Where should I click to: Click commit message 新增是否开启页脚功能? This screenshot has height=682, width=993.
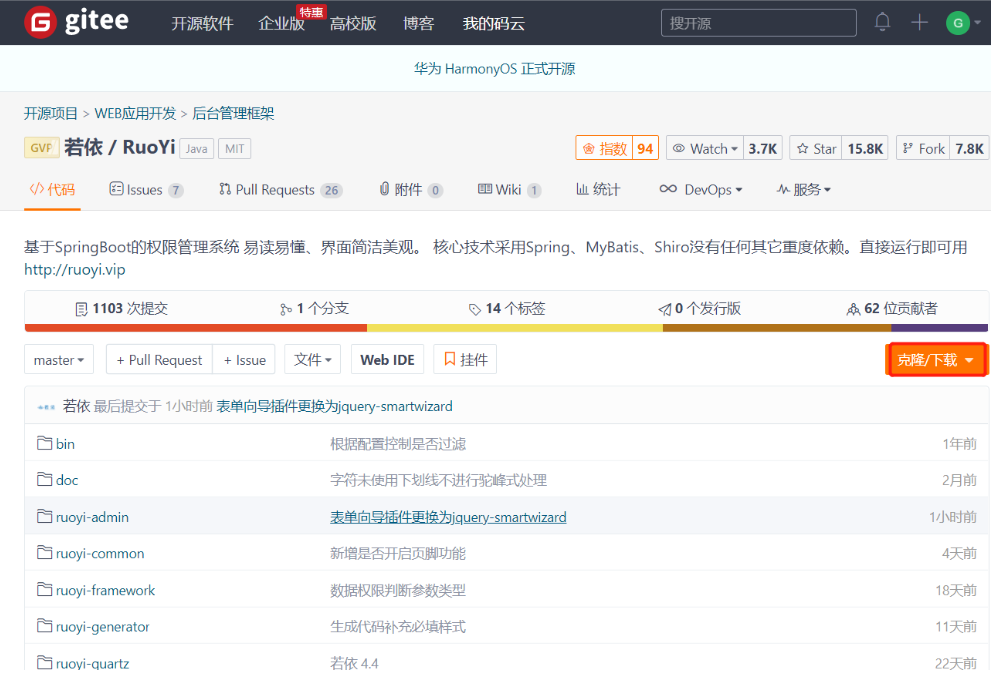[398, 553]
